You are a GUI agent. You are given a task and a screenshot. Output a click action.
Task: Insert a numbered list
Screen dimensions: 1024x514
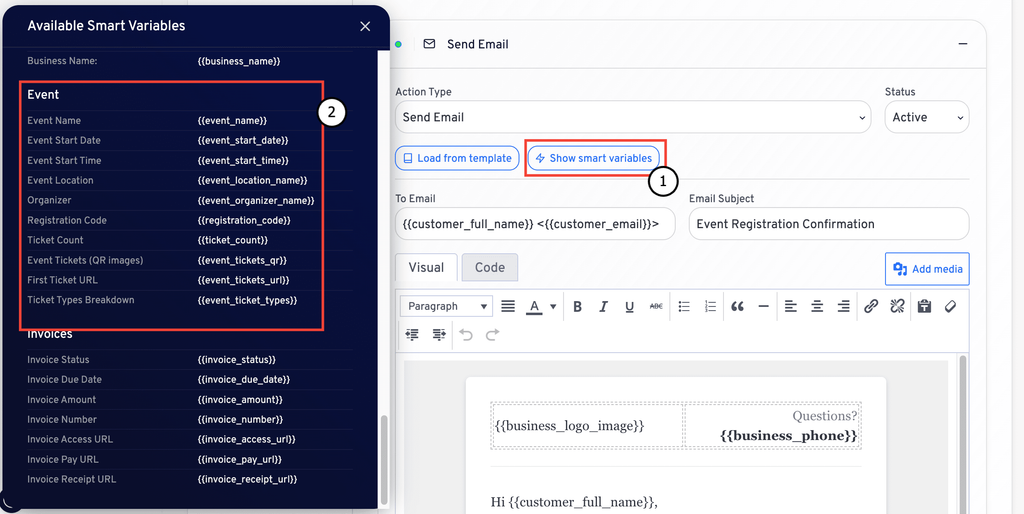(x=711, y=306)
